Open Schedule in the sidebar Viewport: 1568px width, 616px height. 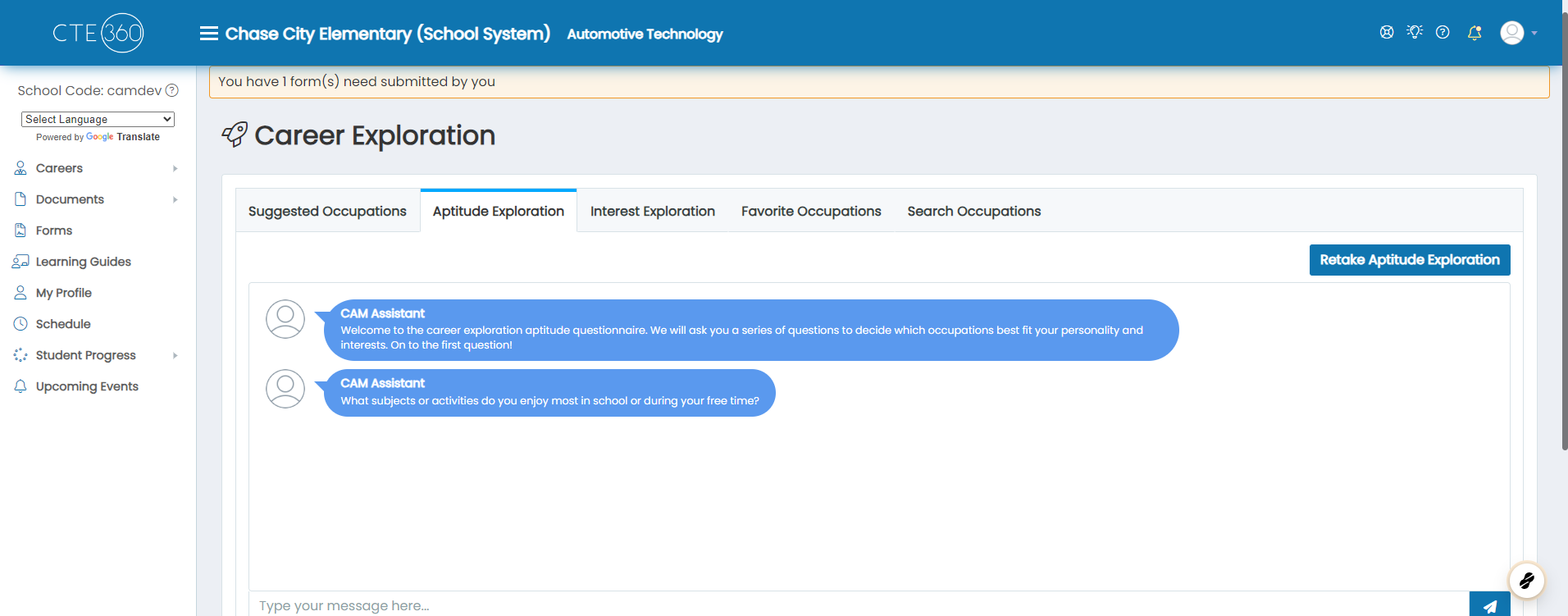point(63,324)
